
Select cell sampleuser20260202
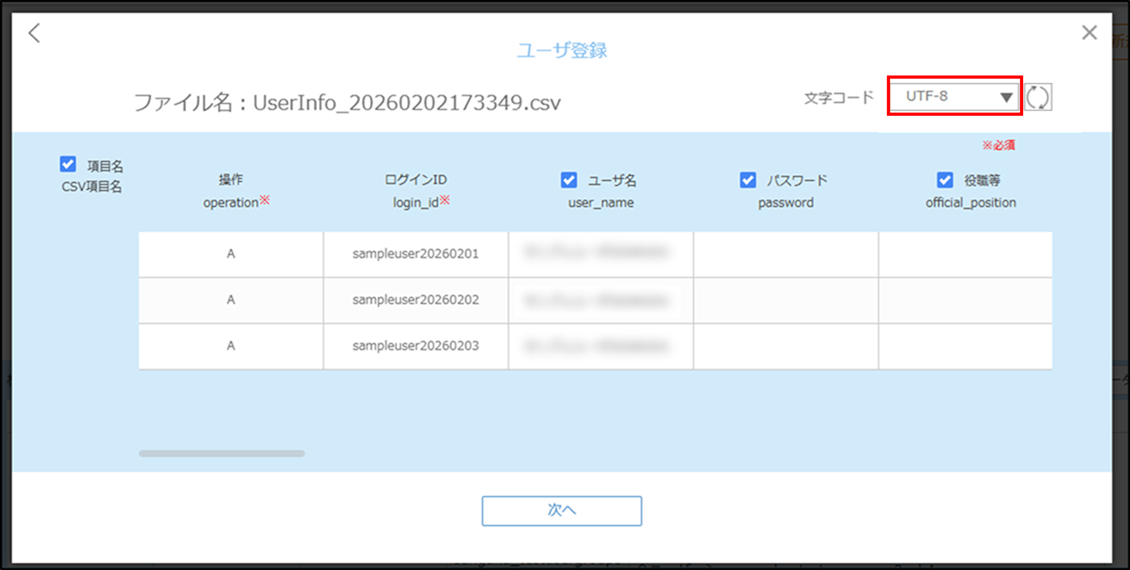pyautogui.click(x=416, y=300)
